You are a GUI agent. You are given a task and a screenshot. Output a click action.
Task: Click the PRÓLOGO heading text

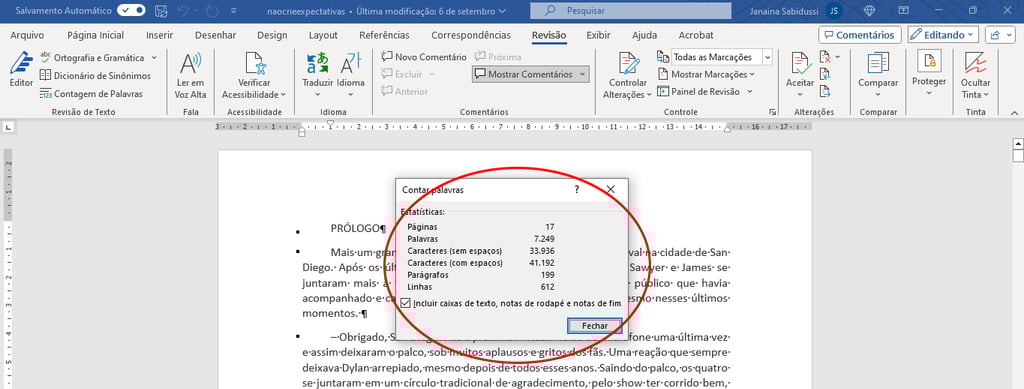point(358,228)
